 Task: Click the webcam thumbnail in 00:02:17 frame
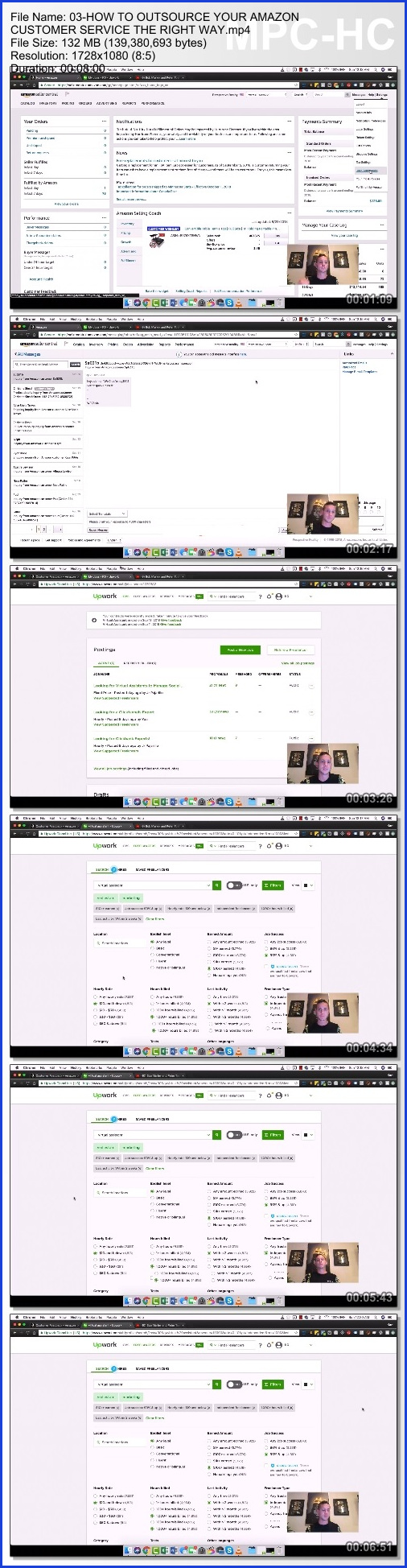tap(322, 514)
